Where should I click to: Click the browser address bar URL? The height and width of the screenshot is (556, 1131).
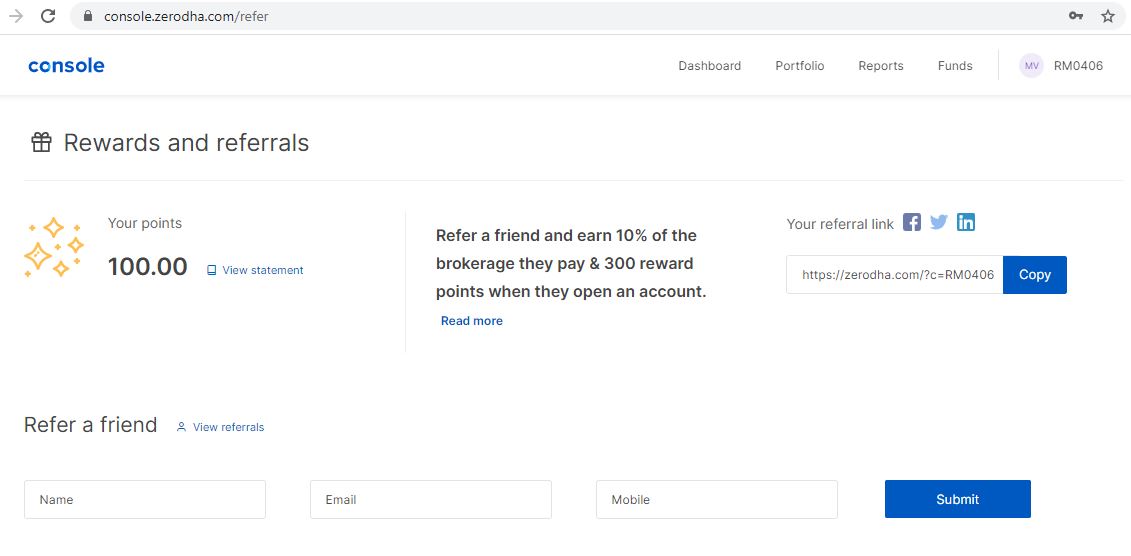pyautogui.click(x=186, y=16)
